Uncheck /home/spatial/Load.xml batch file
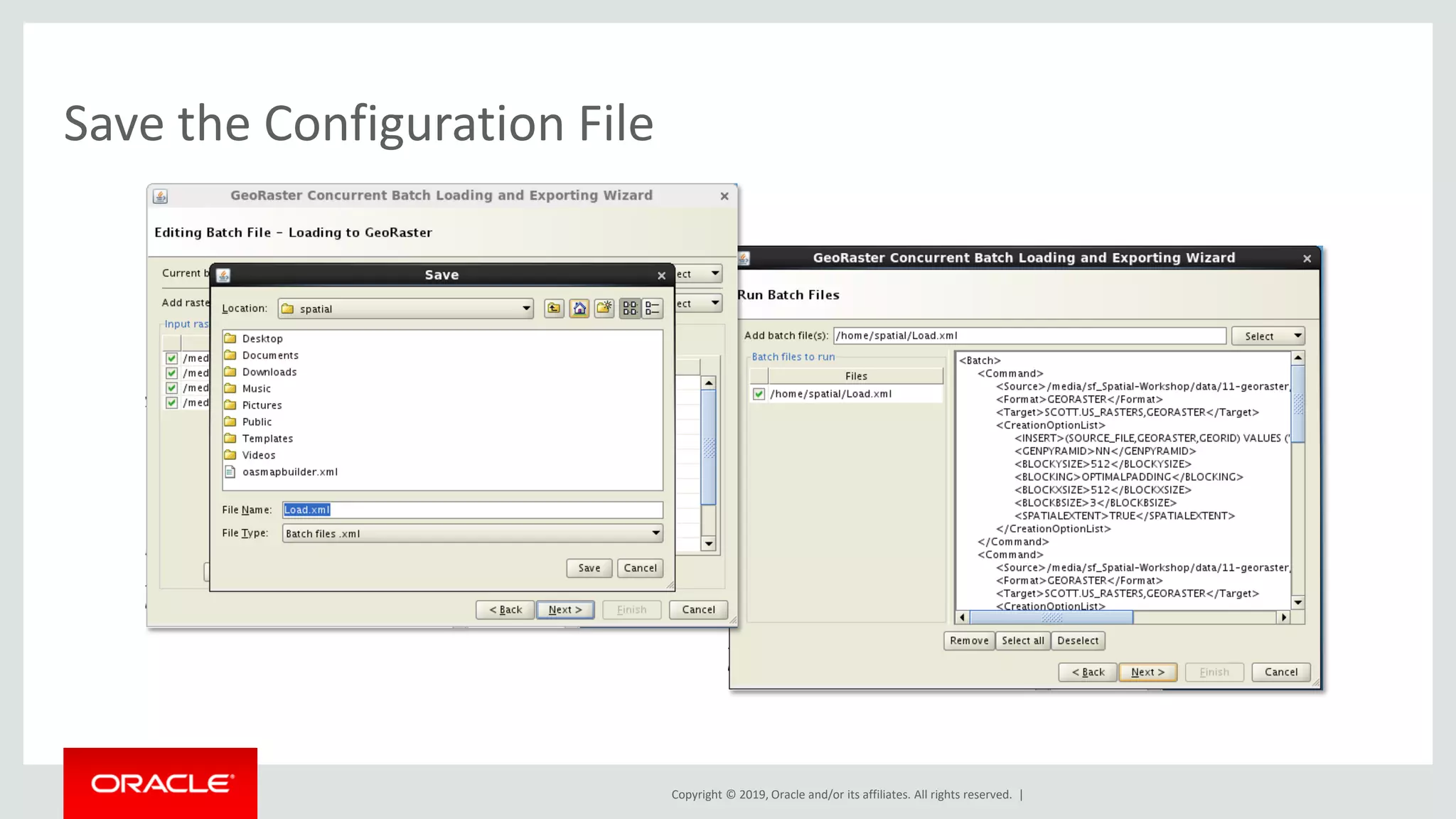The height and width of the screenshot is (819, 1456). point(759,394)
